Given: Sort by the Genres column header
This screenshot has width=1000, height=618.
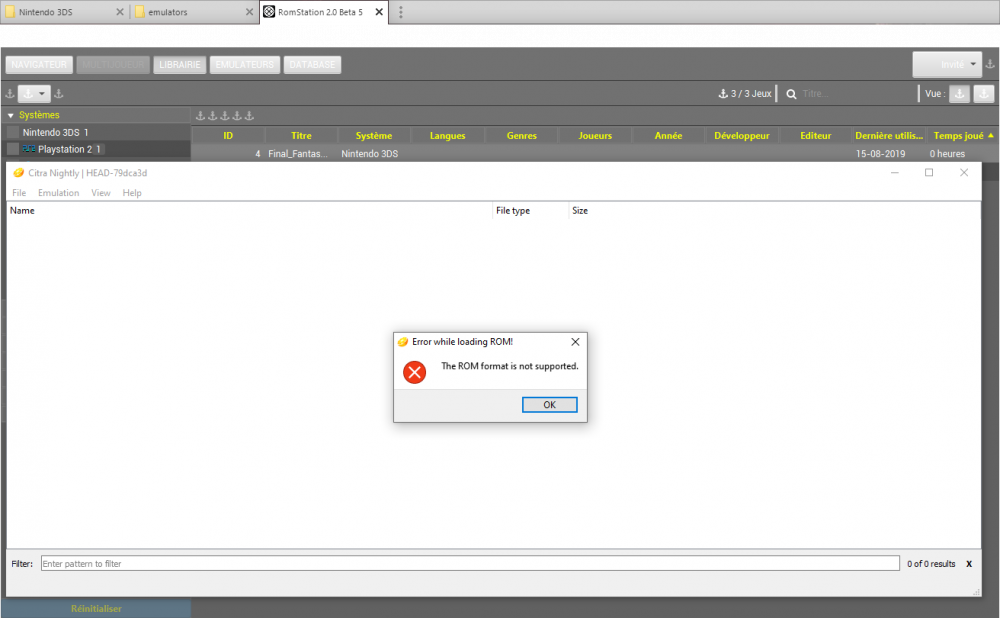Looking at the screenshot, I should pos(522,135).
